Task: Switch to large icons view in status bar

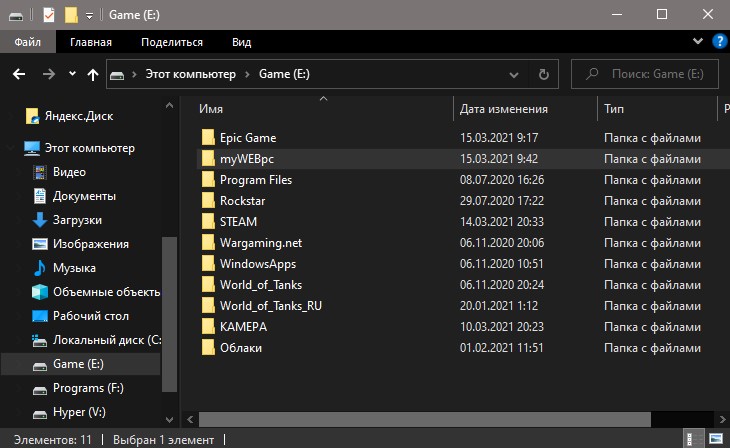Action: point(716,439)
